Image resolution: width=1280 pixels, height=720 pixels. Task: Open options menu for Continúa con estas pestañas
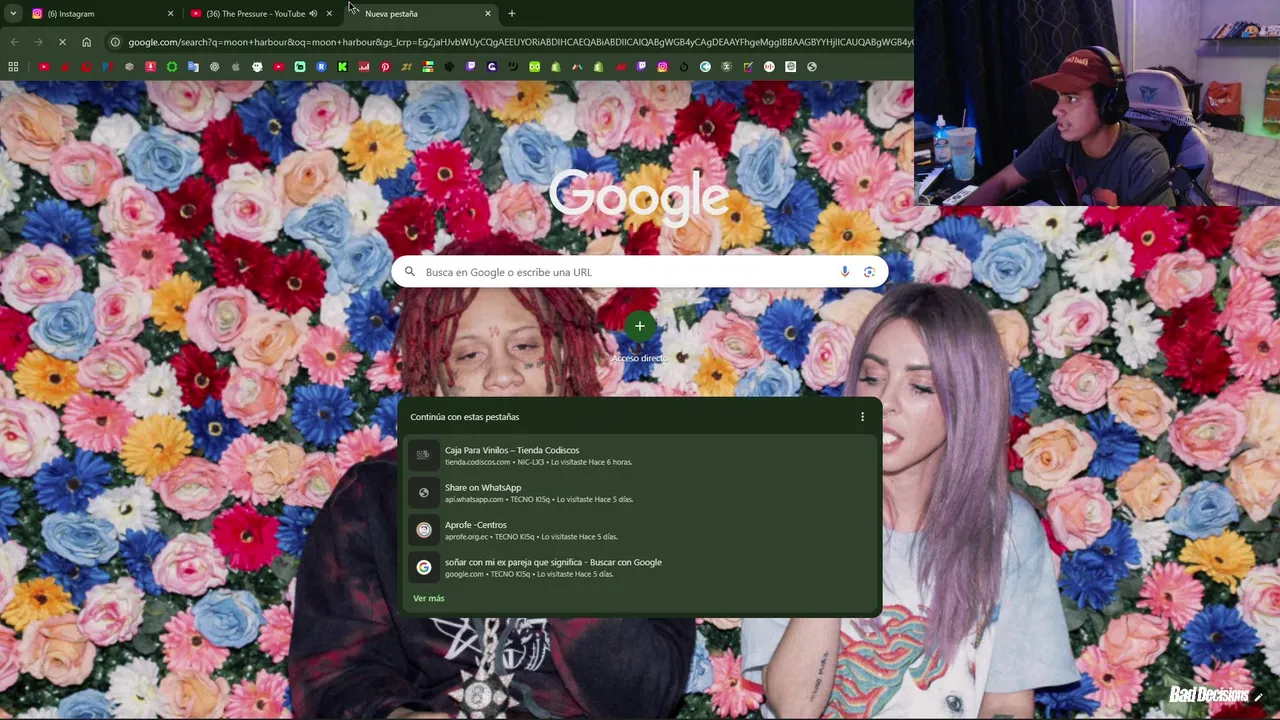[862, 417]
